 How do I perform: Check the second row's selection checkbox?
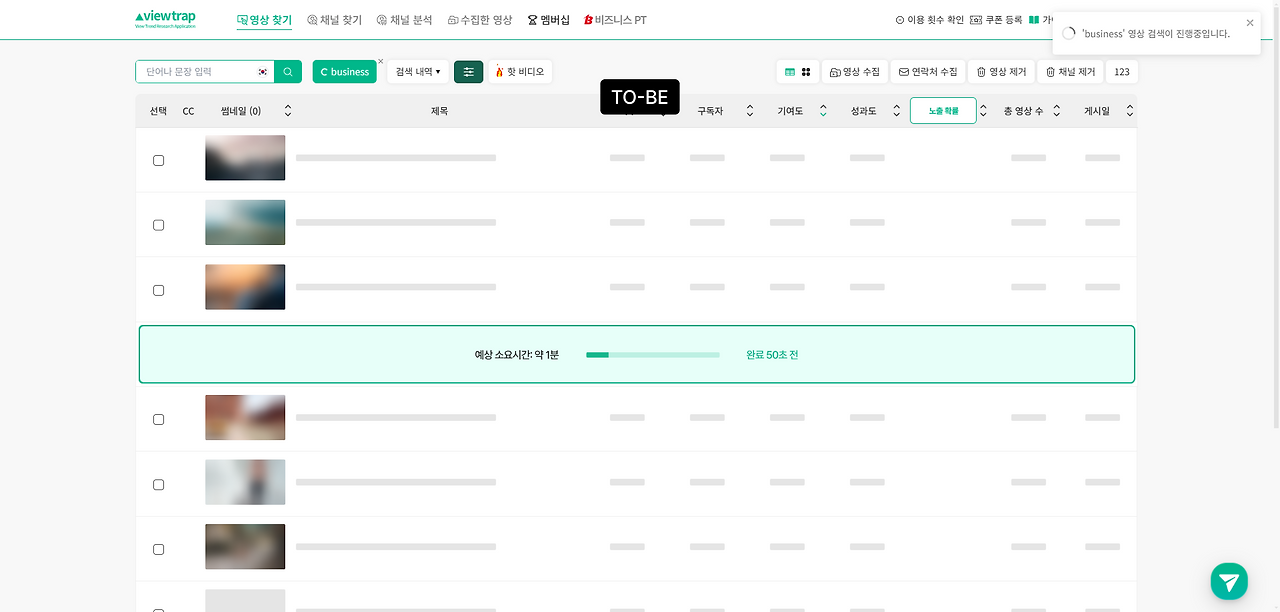tap(158, 225)
